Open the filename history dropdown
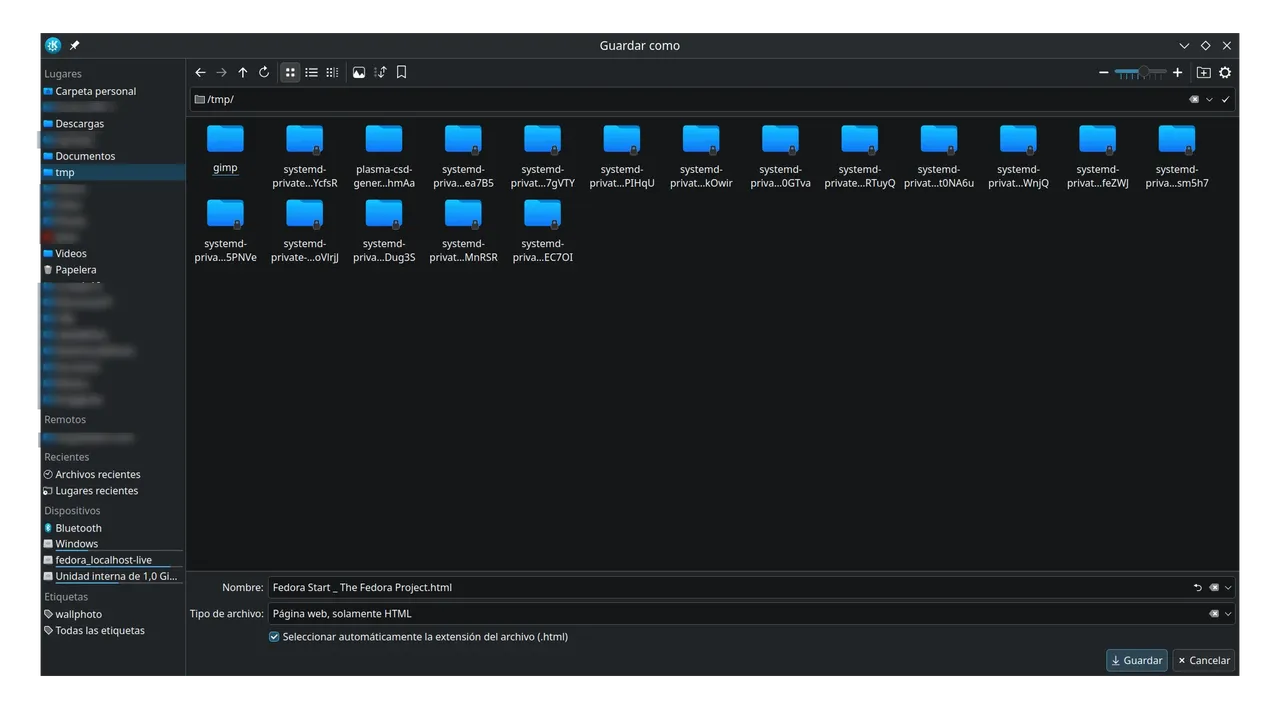Image resolution: width=1280 pixels, height=724 pixels. tap(1228, 588)
